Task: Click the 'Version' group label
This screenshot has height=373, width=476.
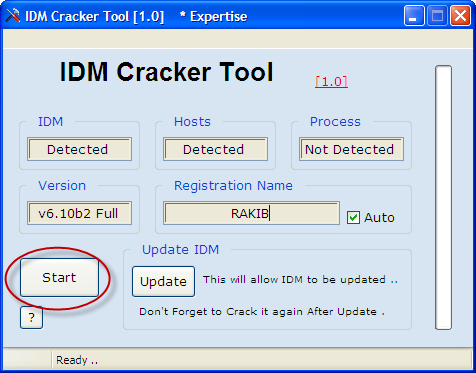Action: pyautogui.click(x=62, y=185)
